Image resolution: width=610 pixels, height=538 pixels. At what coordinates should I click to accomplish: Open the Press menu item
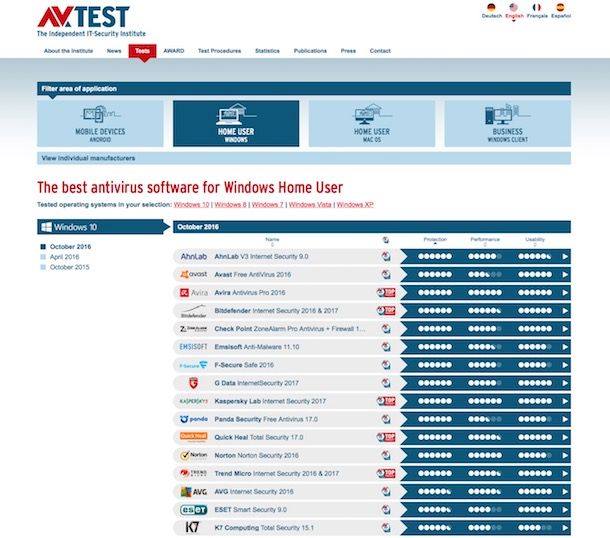coord(348,51)
